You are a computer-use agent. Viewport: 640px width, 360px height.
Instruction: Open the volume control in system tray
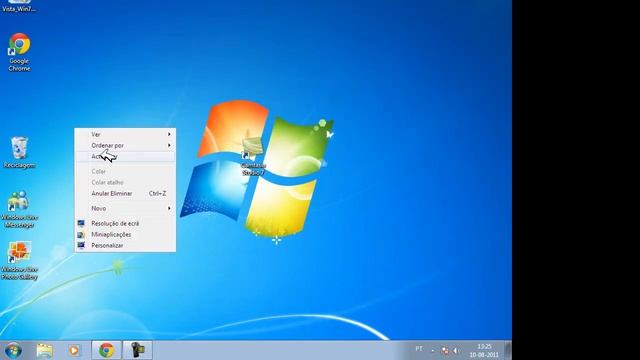pyautogui.click(x=456, y=351)
